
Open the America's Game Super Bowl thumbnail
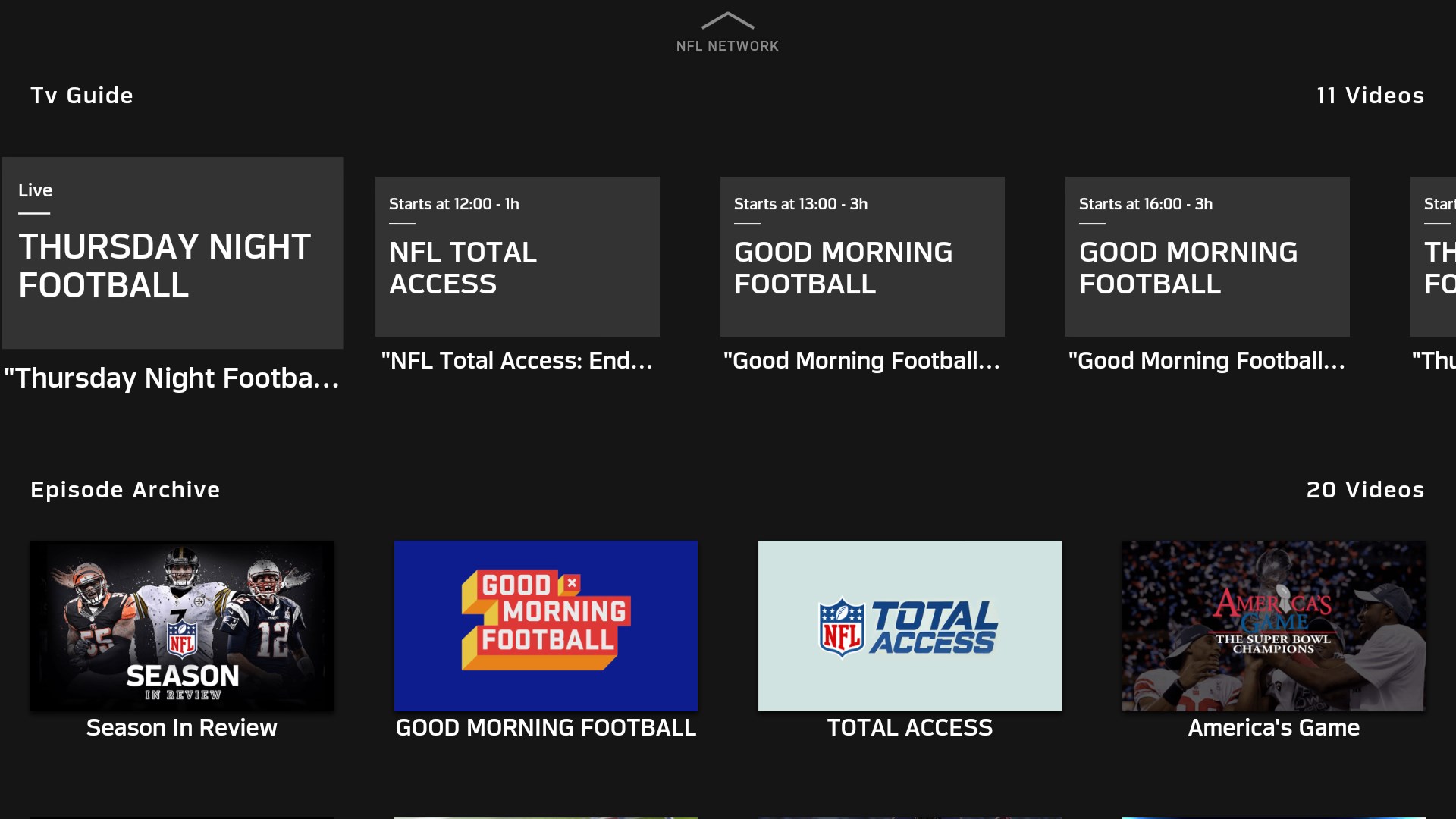coord(1274,626)
